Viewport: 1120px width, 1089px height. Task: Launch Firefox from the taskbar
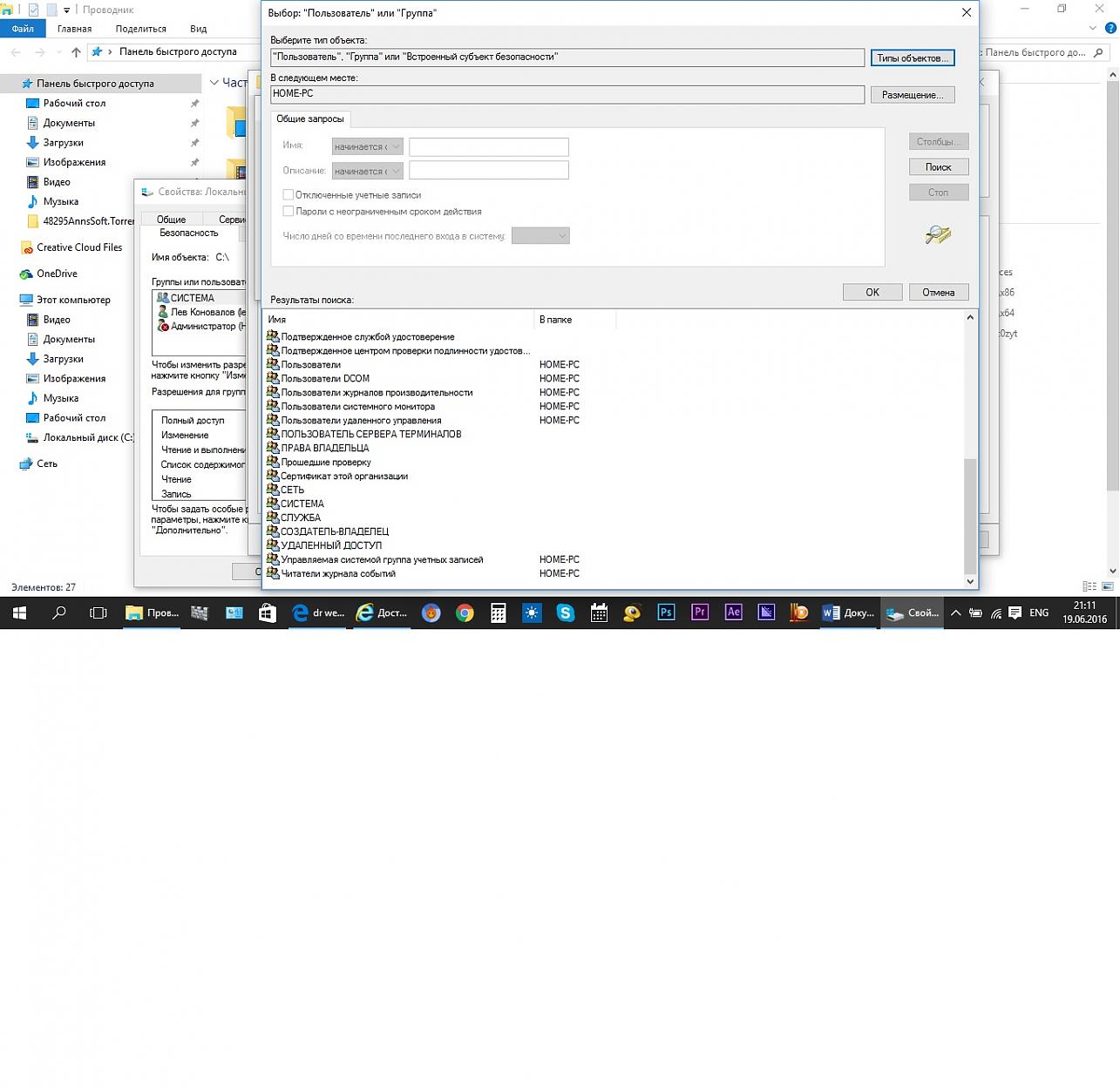[431, 612]
